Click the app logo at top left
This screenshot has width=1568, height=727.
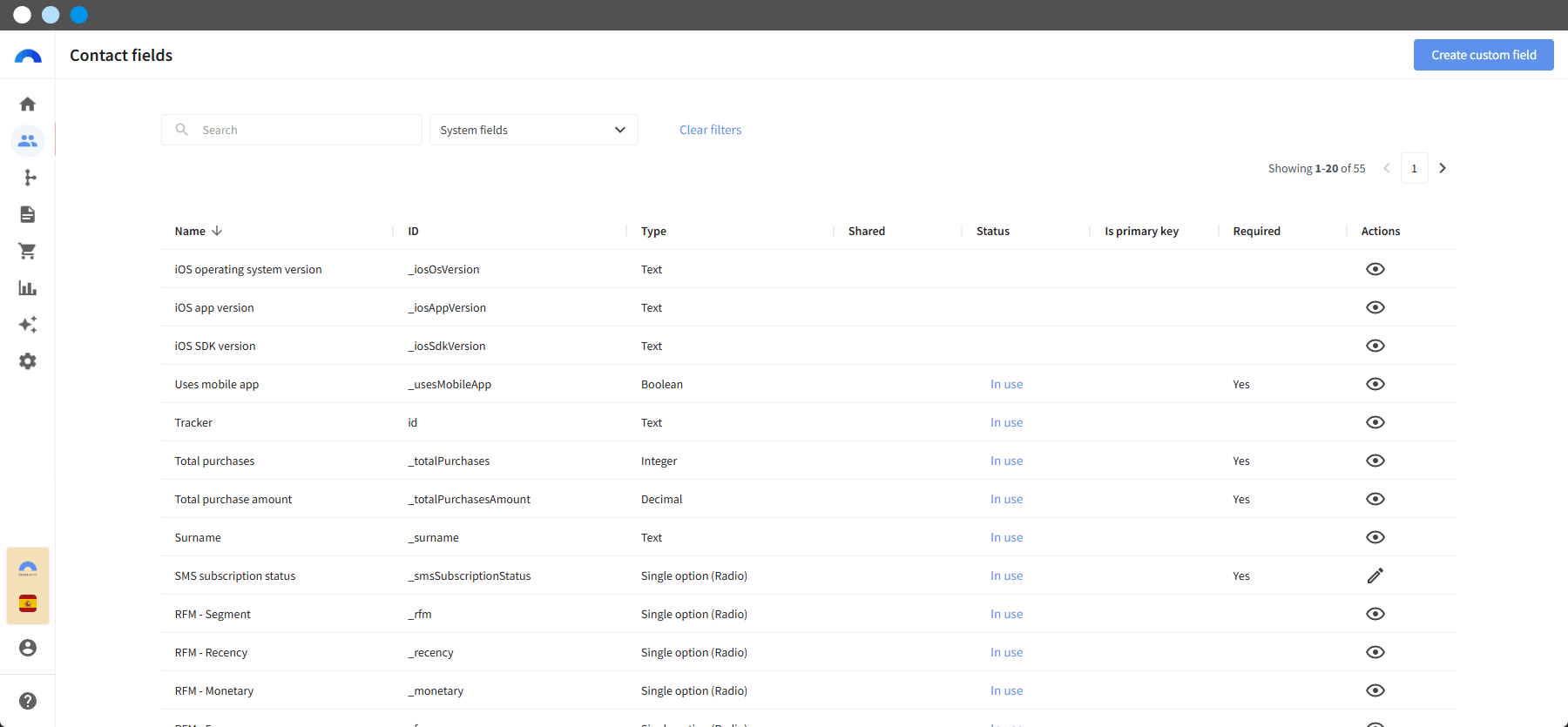pos(28,56)
